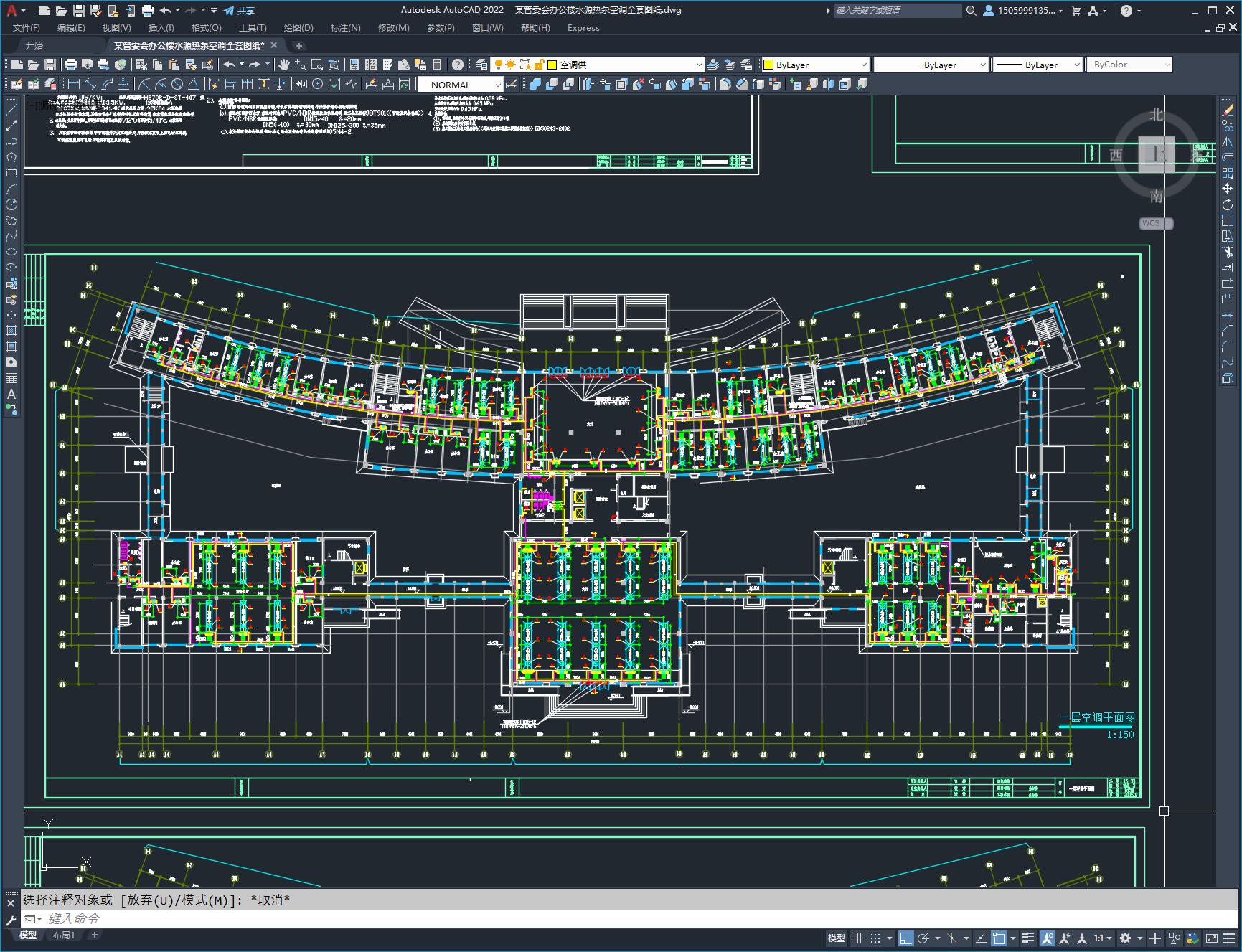Open Autodesk App Store cart icon

click(x=1076, y=10)
